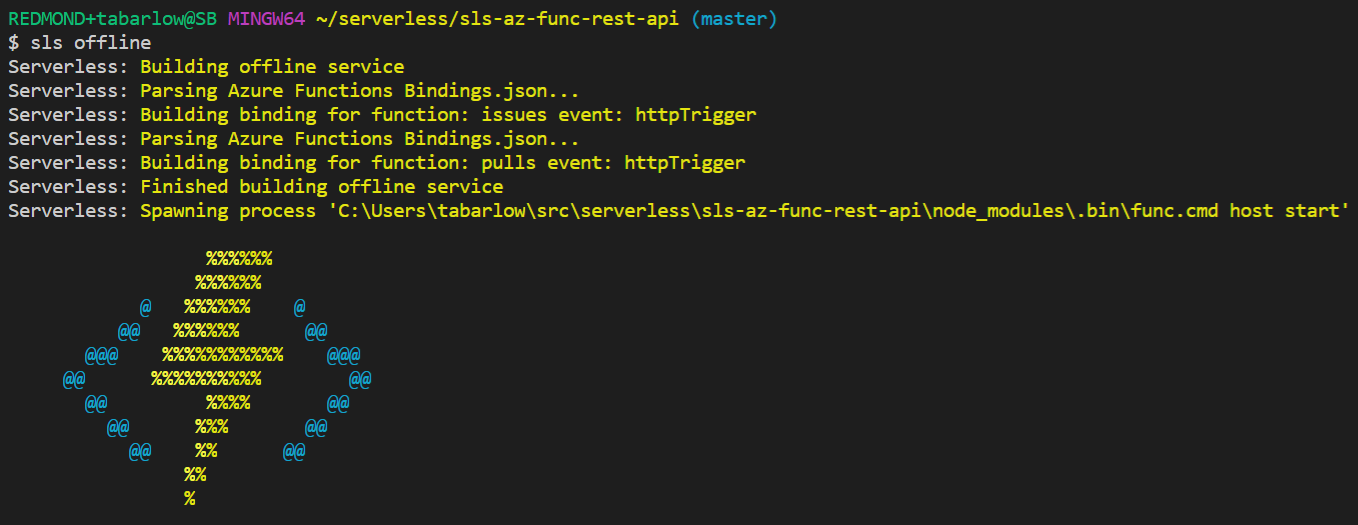Click 'httpTrigger' on the issues function line
Viewport: 1358px width, 525px height.
pyautogui.click(x=695, y=115)
